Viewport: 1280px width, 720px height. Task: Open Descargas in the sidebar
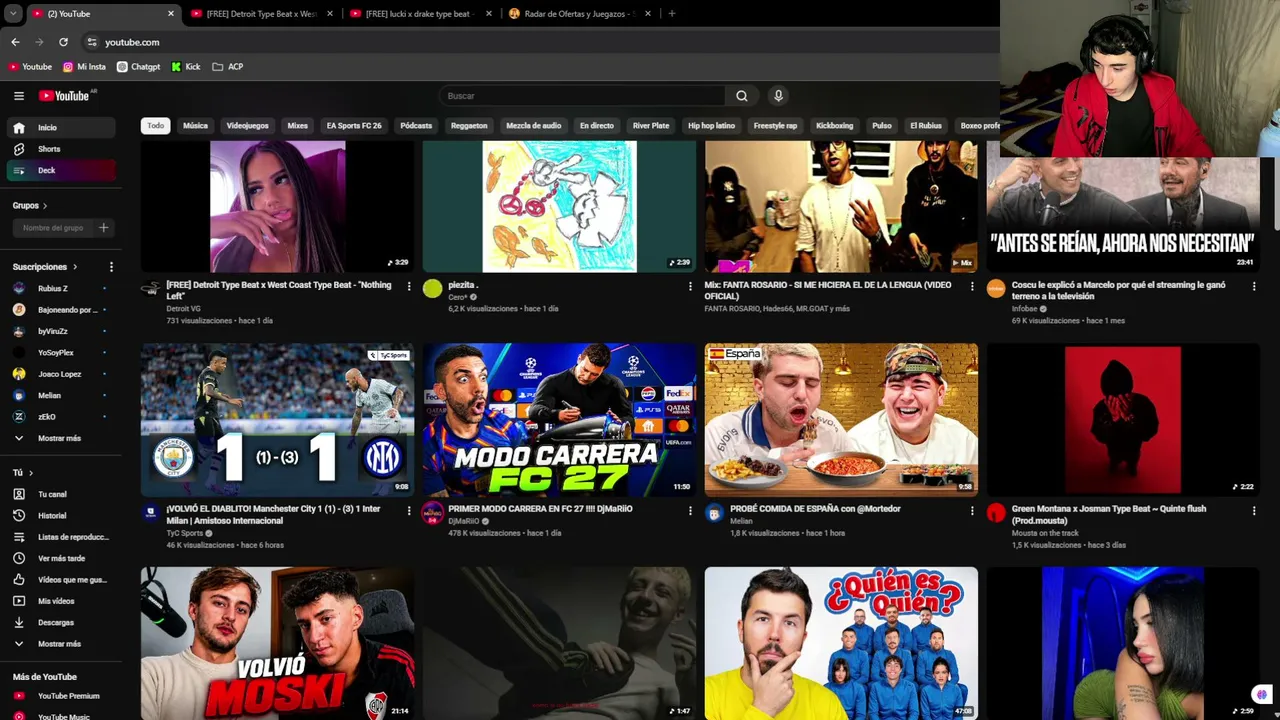pyautogui.click(x=61, y=622)
